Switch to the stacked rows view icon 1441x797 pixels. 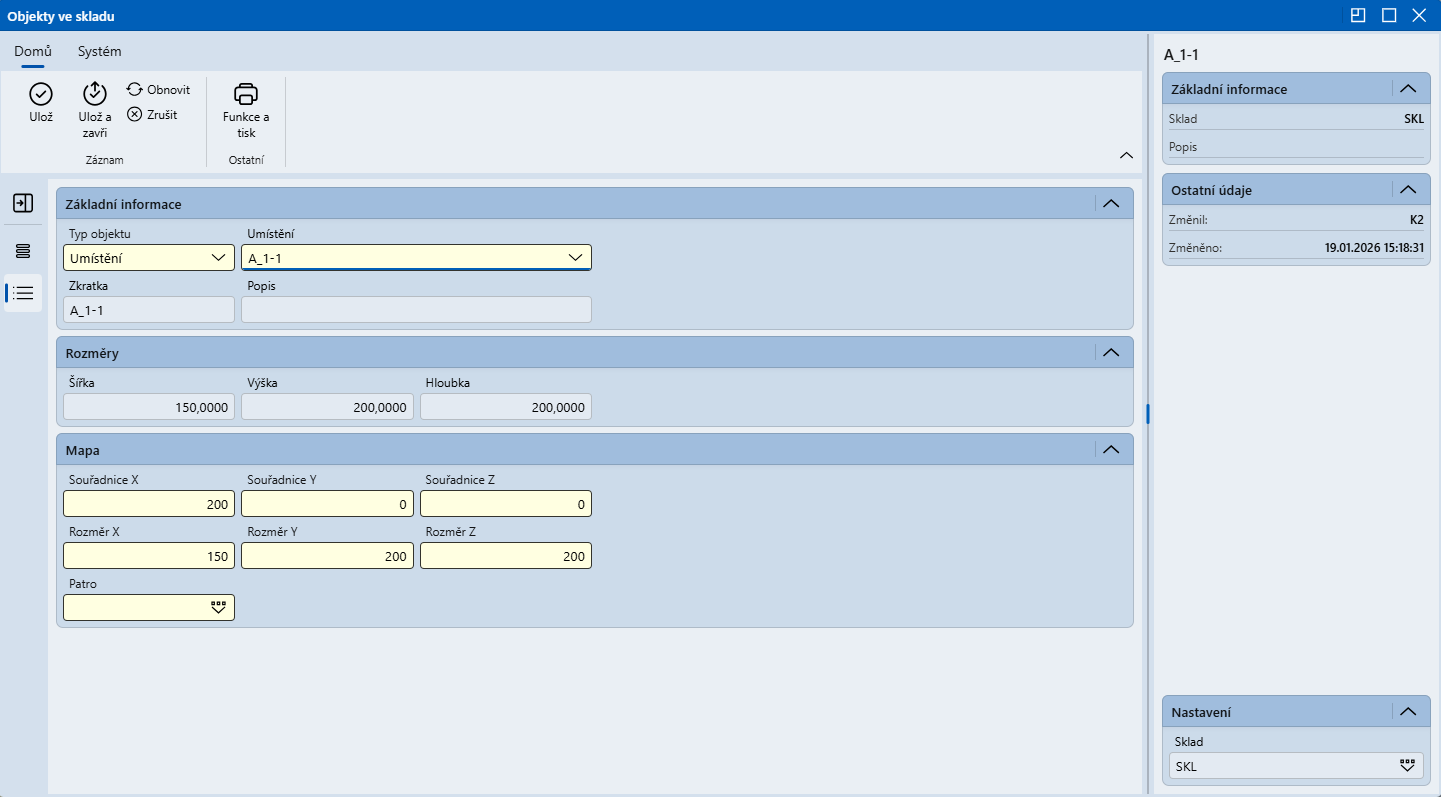pos(23,250)
